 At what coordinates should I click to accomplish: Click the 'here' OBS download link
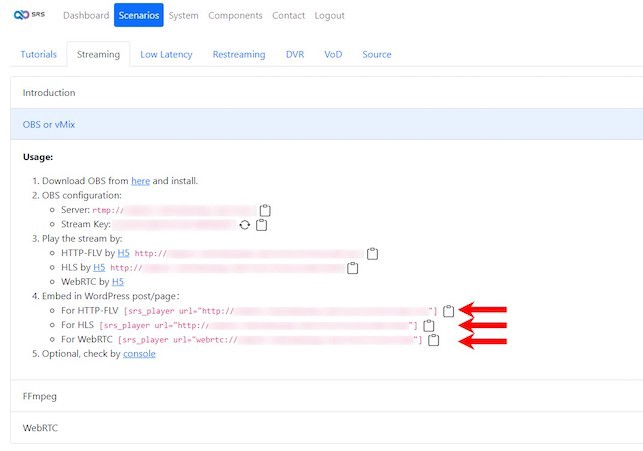click(x=140, y=181)
